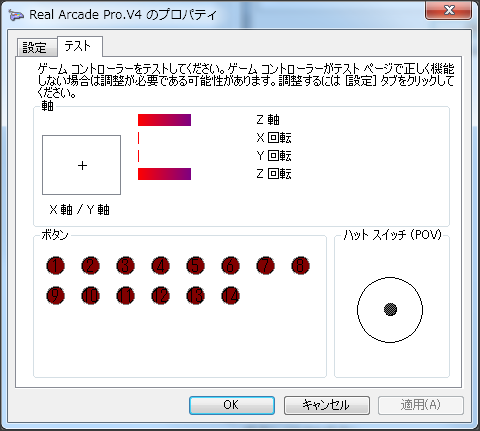The image size is (480, 431).
Task: Select the テスト tab
Action: pos(79,46)
